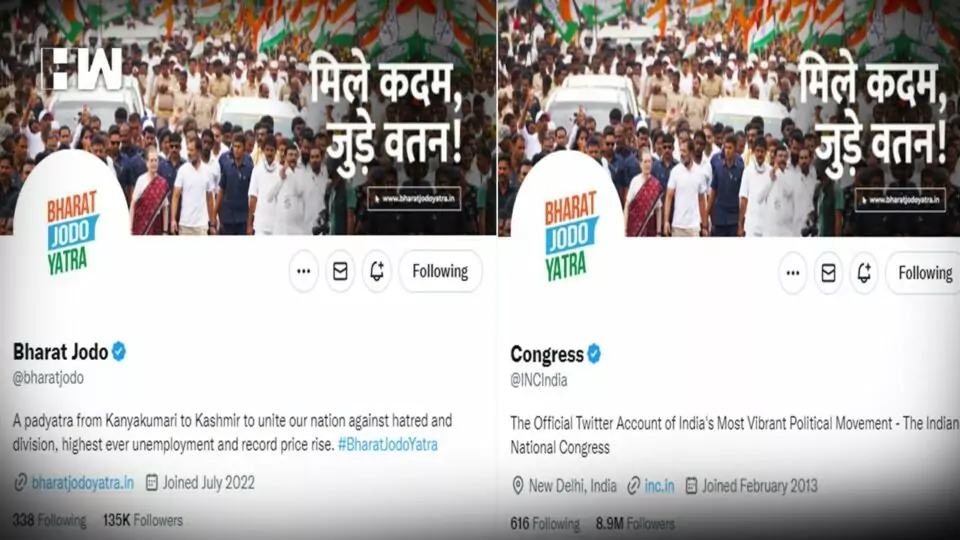Open more options on Bharat Jodo profile
The image size is (960, 540).
304,271
